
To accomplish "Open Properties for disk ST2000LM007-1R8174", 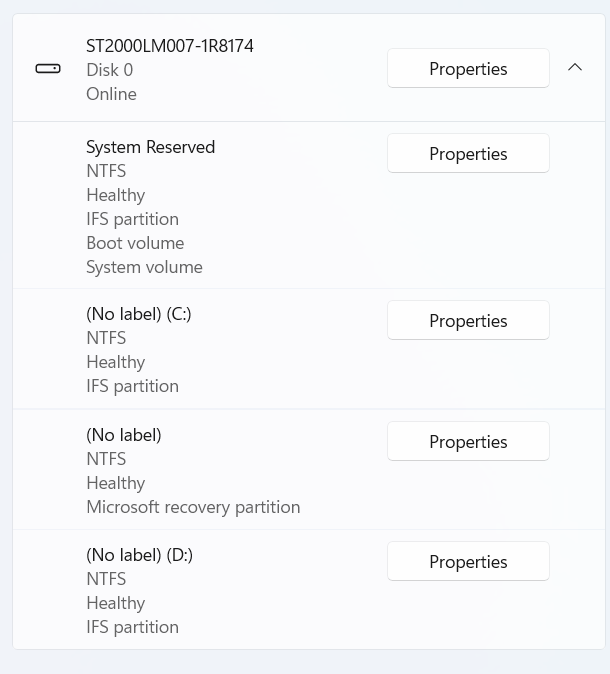I will (468, 69).
